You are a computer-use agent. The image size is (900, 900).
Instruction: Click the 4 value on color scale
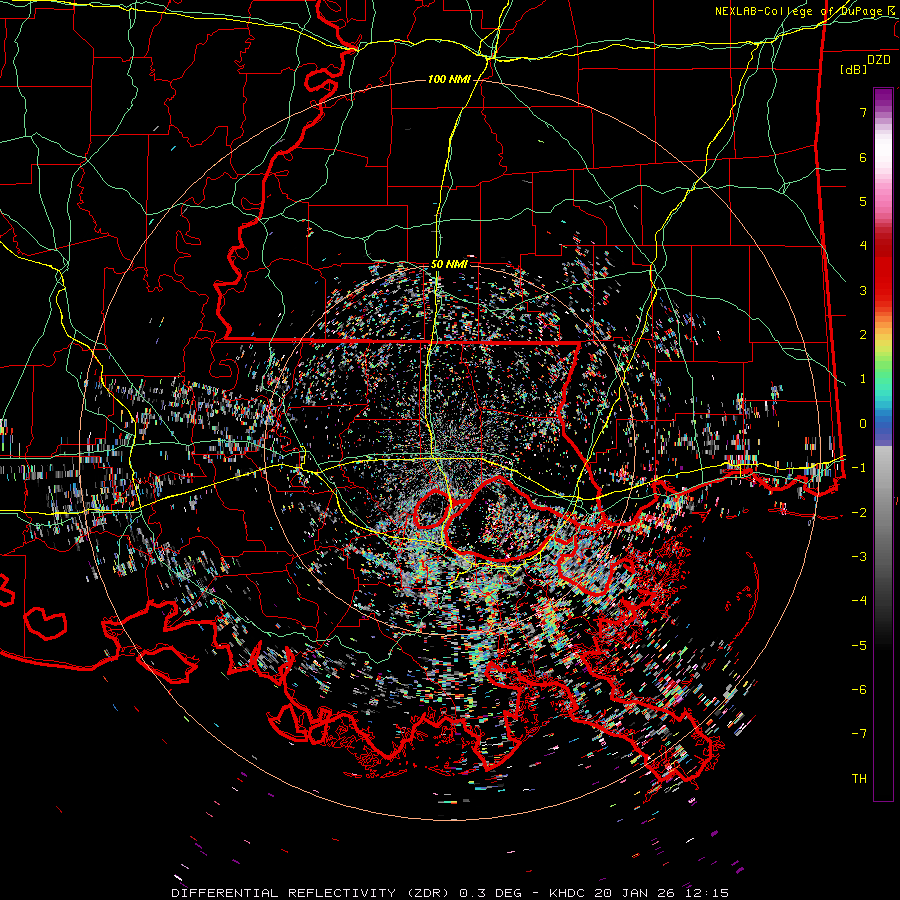863,246
